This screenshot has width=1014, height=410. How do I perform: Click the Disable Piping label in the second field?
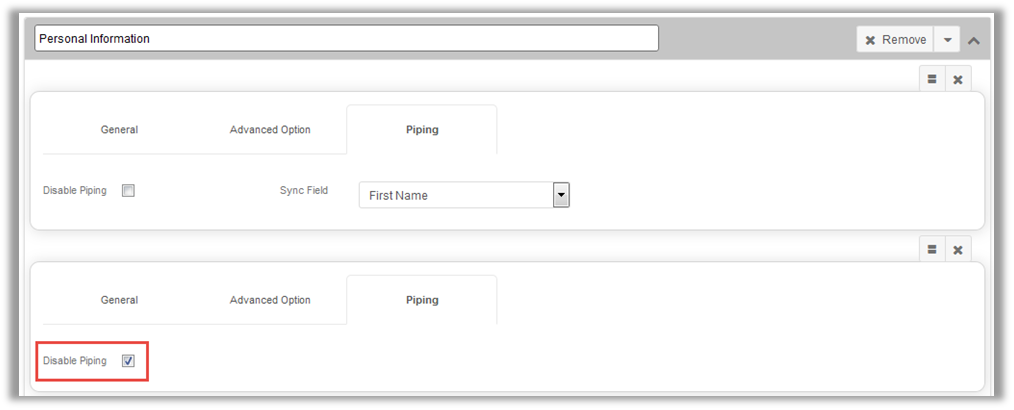(x=75, y=360)
